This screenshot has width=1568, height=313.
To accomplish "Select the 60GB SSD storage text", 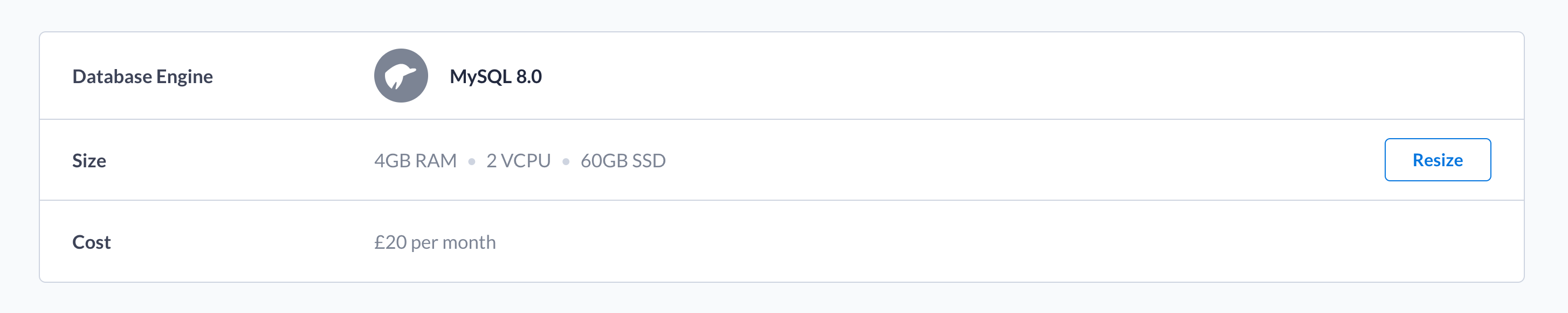I will (623, 160).
